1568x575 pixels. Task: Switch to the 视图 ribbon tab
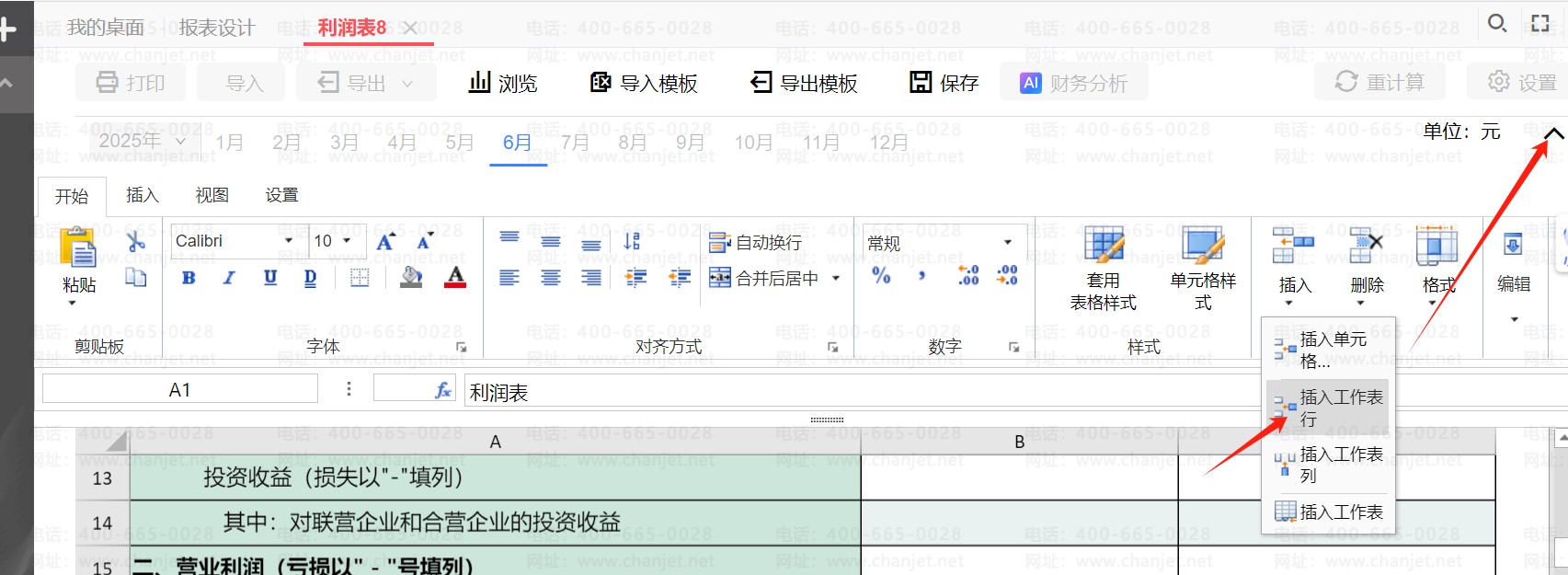[212, 195]
